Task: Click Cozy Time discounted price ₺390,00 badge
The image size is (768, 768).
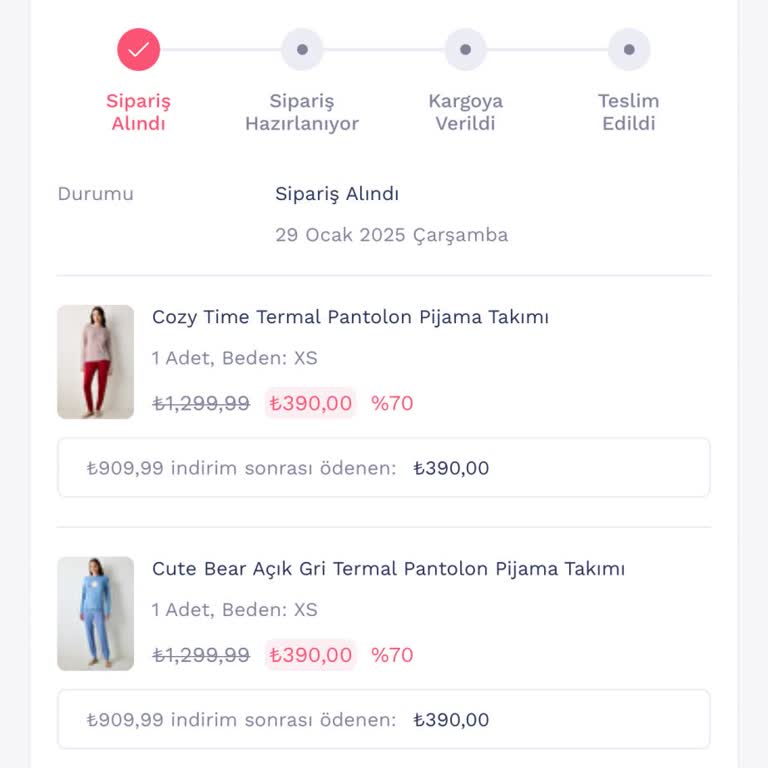Action: pyautogui.click(x=310, y=403)
